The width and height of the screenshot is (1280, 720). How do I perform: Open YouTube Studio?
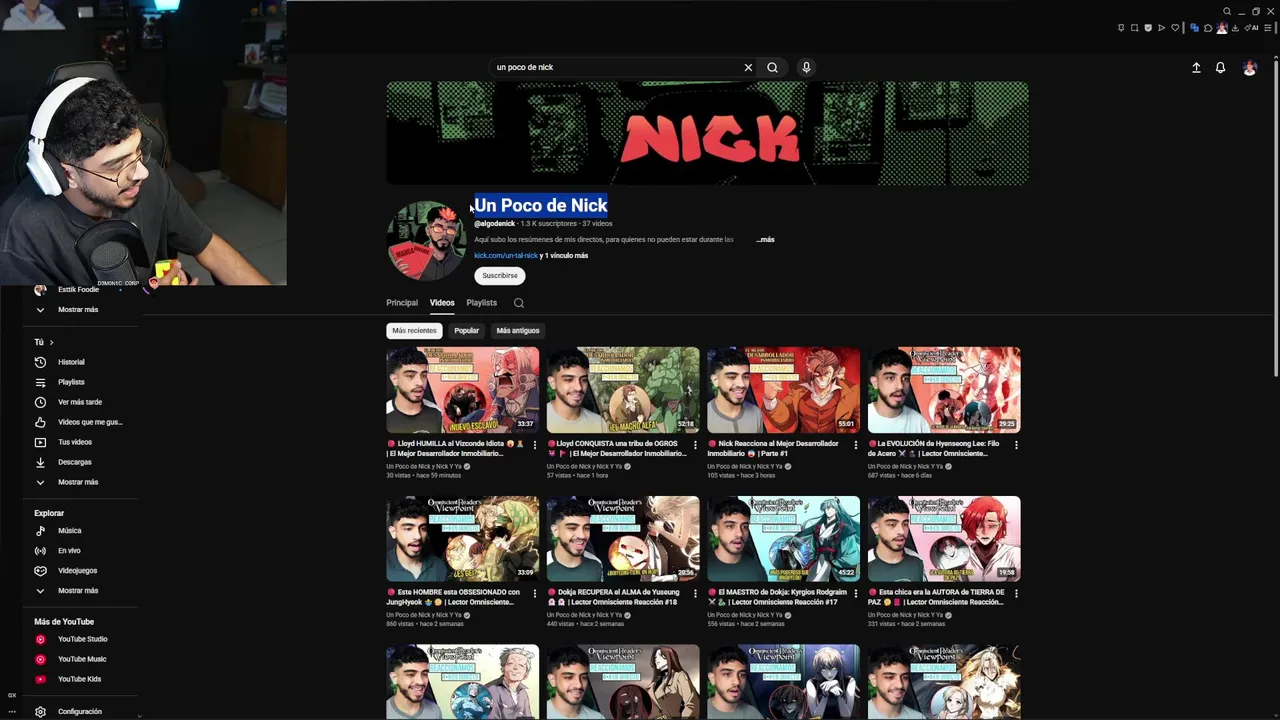pyautogui.click(x=82, y=639)
